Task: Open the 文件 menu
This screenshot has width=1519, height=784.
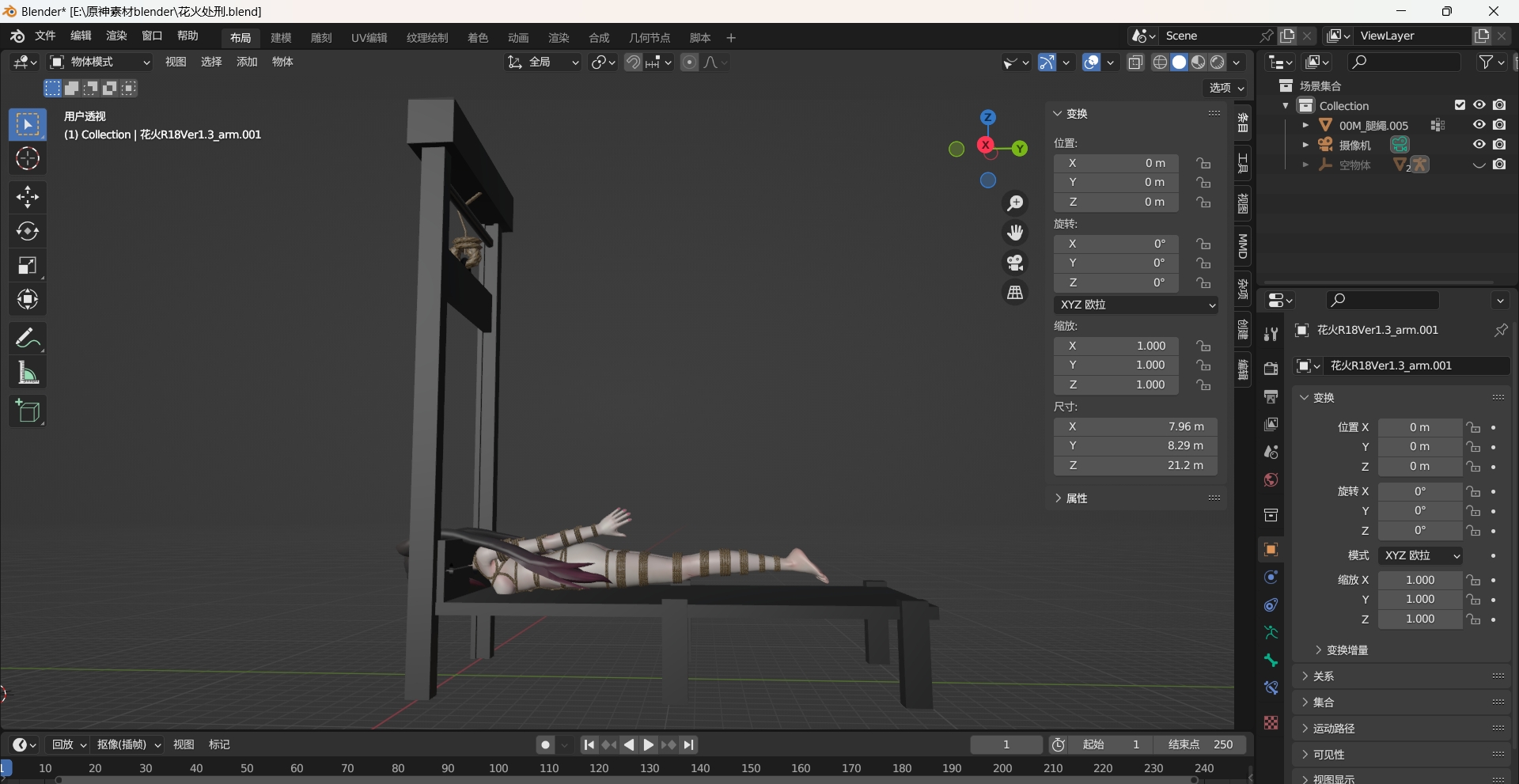Action: [45, 36]
